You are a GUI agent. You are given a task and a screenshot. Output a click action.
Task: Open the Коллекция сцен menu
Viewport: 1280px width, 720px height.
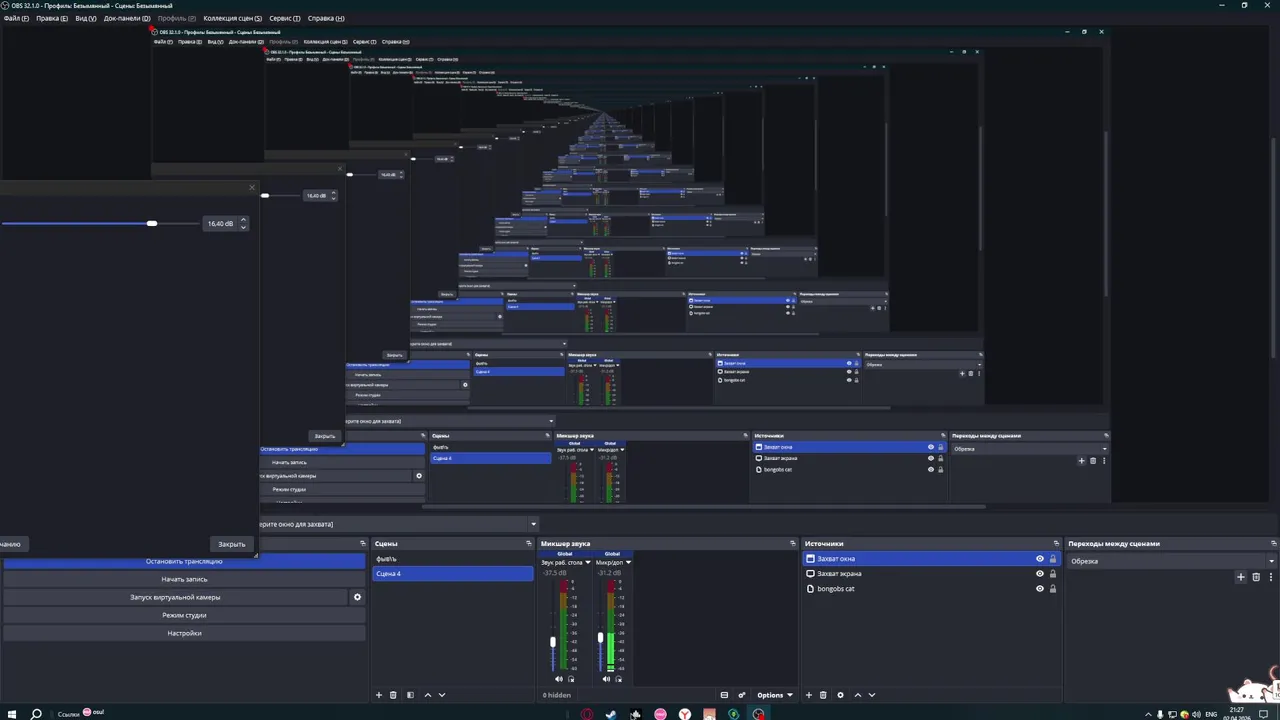tap(232, 18)
